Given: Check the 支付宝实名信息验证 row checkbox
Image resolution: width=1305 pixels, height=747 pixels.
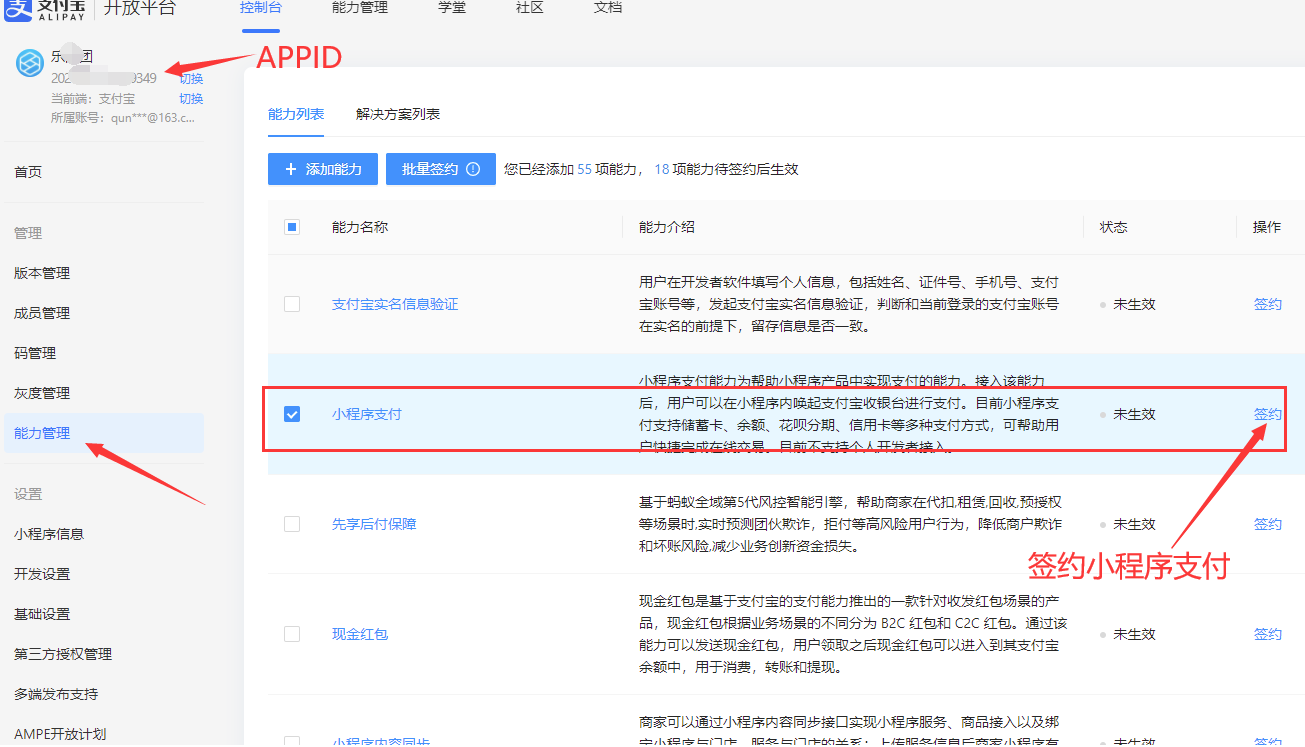Looking at the screenshot, I should coord(292,304).
